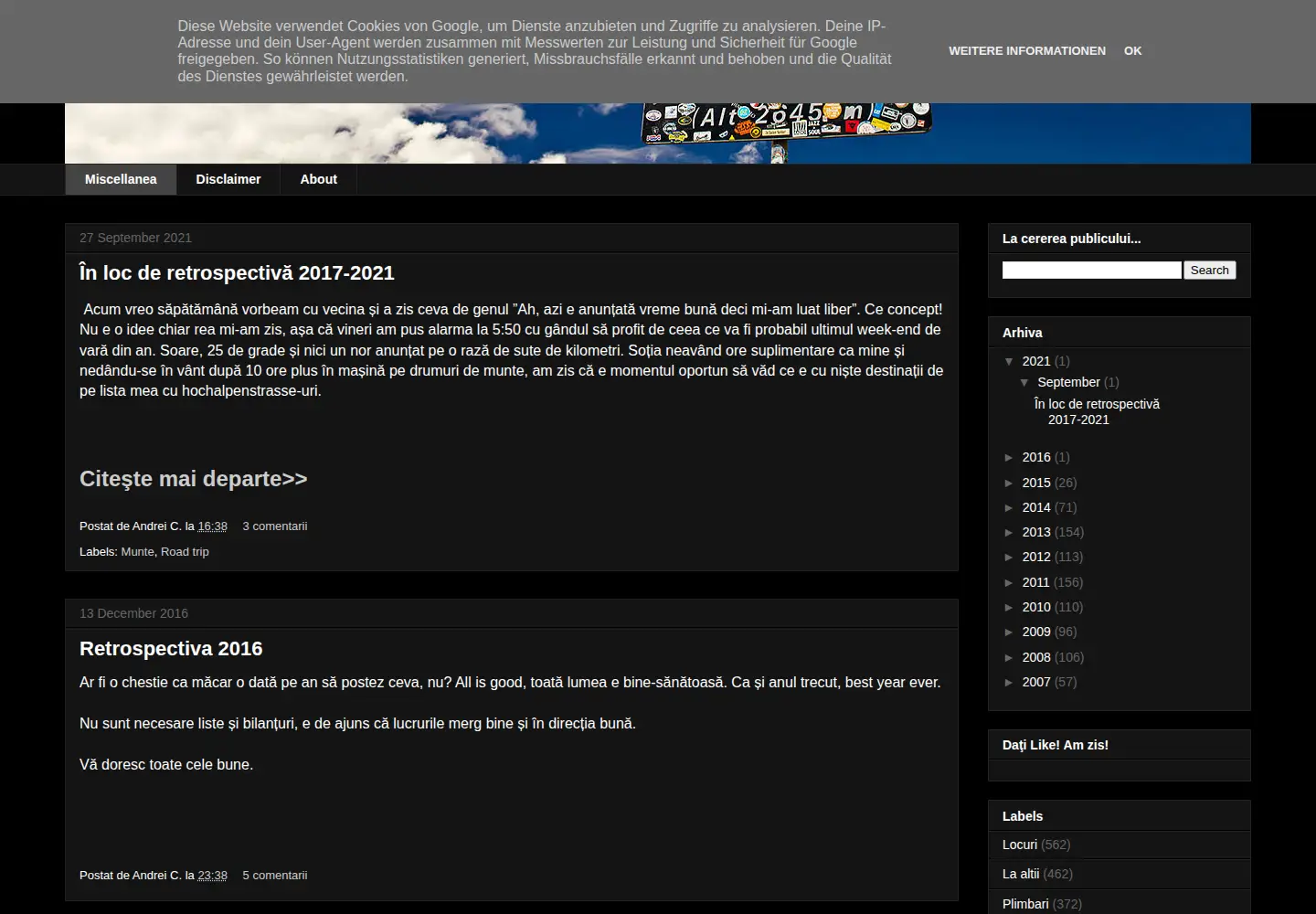Expand the 2008 archive year

coord(1009,657)
